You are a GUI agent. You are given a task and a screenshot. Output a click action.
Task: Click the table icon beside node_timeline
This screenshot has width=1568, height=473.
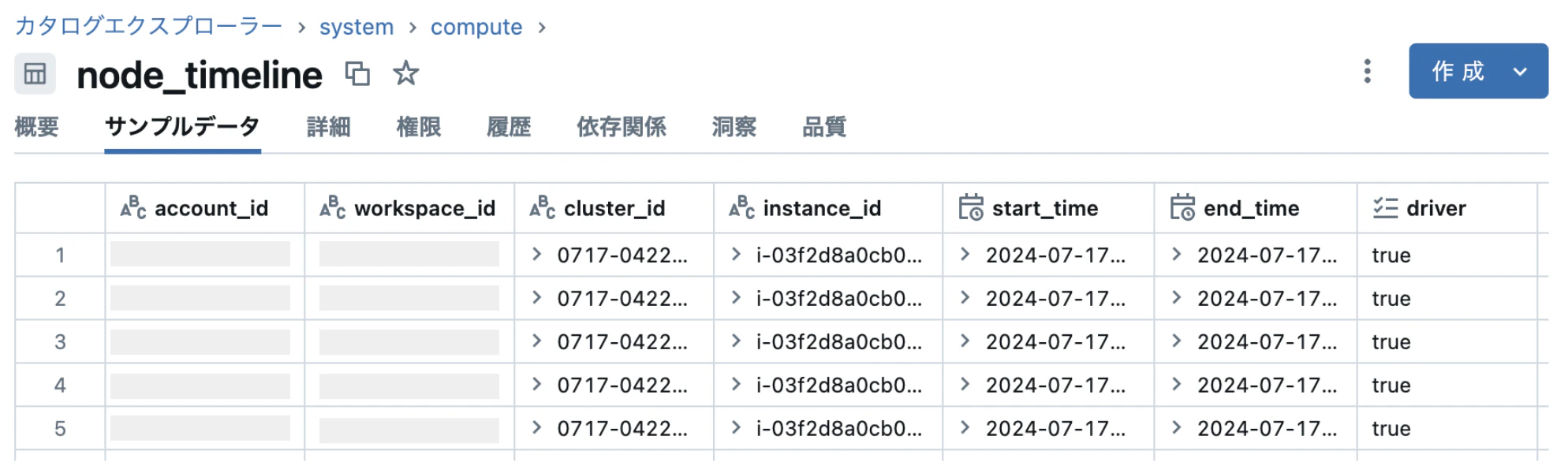point(35,74)
